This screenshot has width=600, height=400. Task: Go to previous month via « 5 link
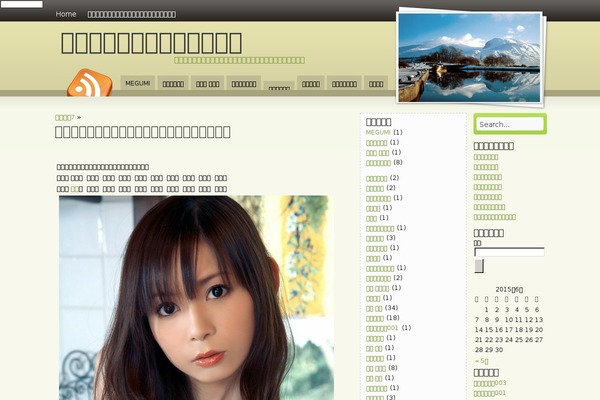(481, 361)
